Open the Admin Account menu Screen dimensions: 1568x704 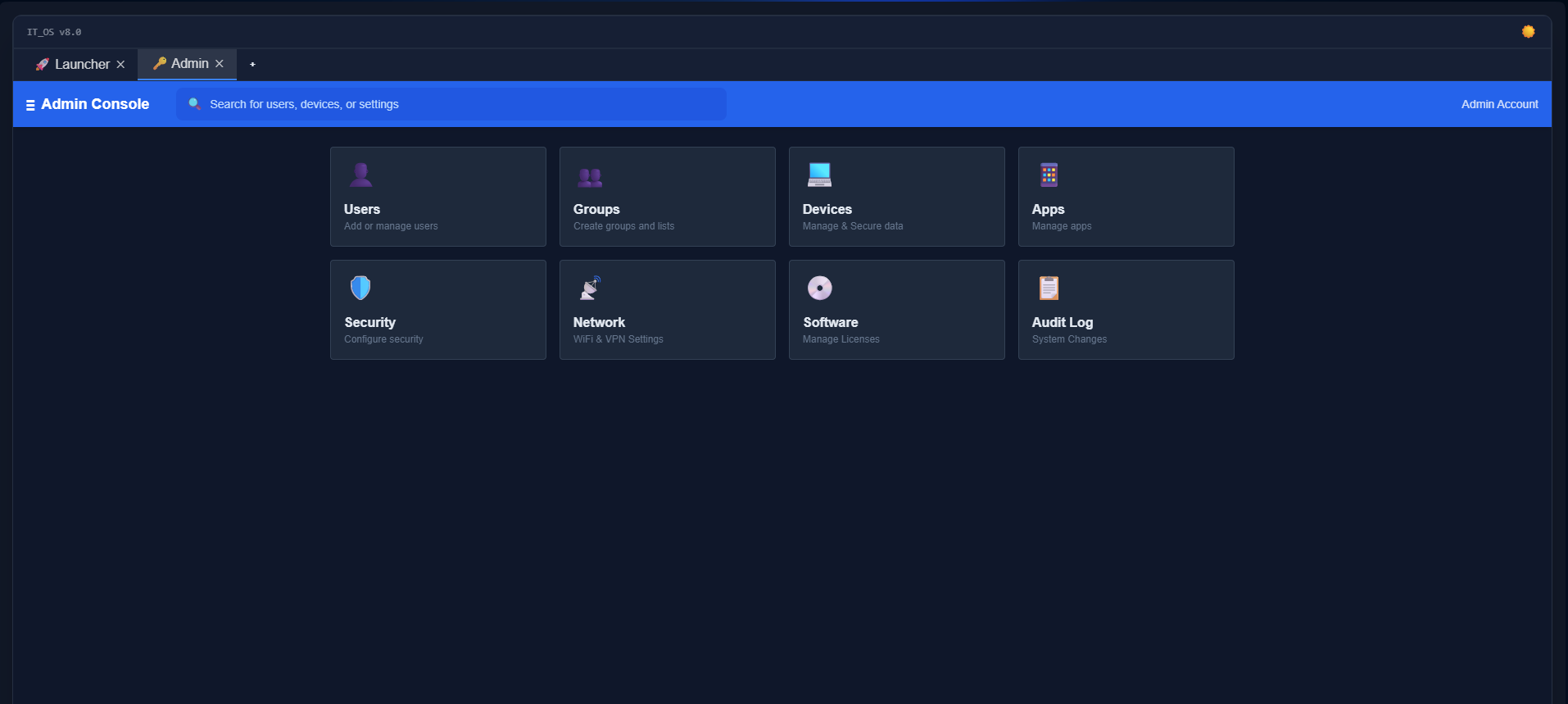pyautogui.click(x=1499, y=104)
